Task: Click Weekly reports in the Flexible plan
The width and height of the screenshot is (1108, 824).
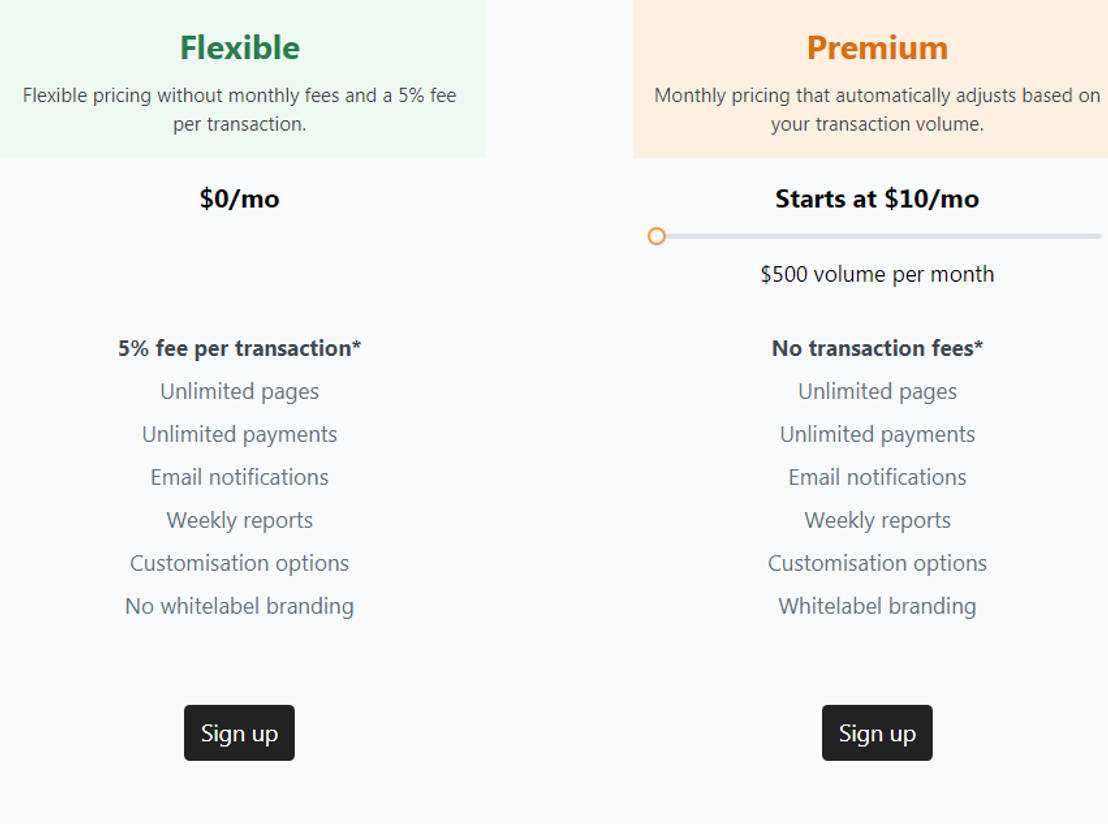Action: [240, 520]
